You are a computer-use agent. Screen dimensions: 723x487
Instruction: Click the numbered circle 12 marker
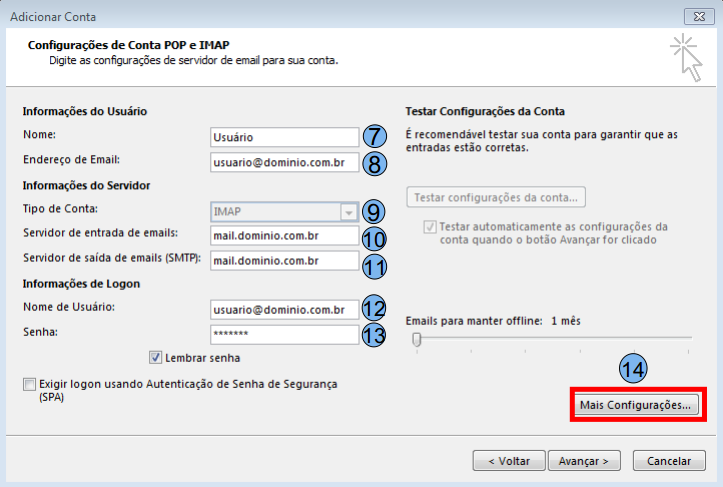pos(373,310)
